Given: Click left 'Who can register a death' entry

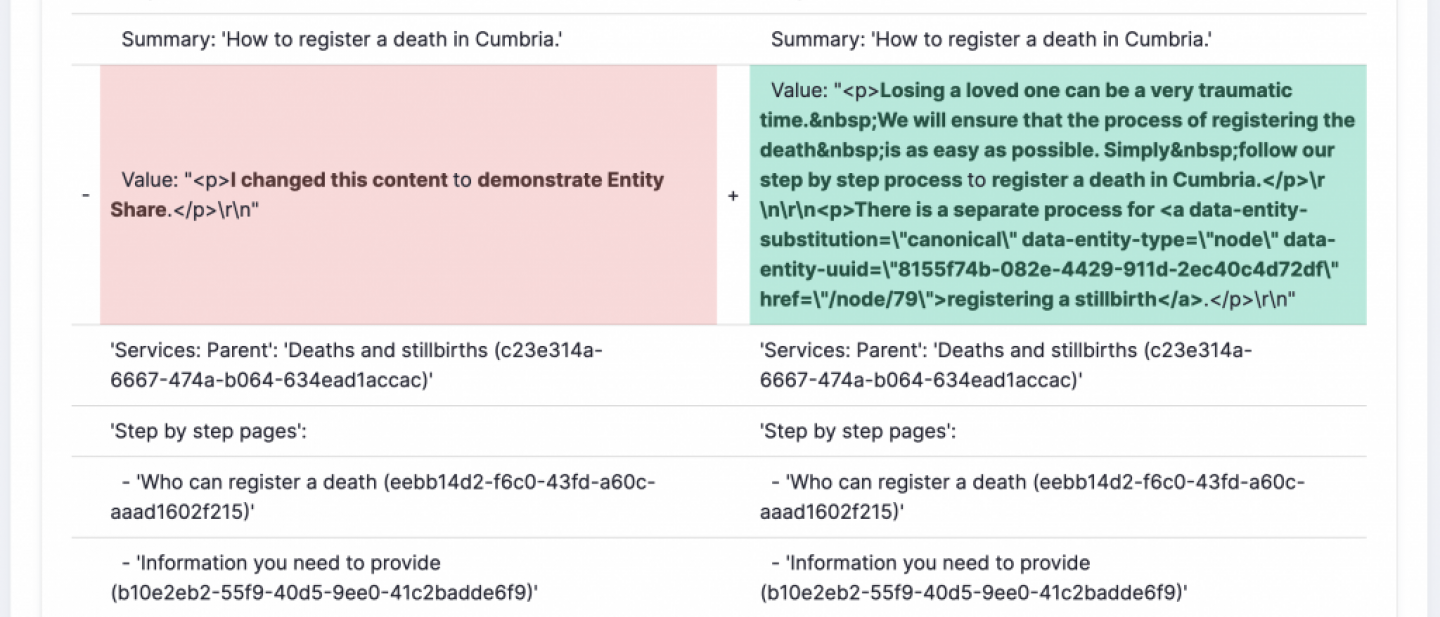Looking at the screenshot, I should (x=383, y=496).
